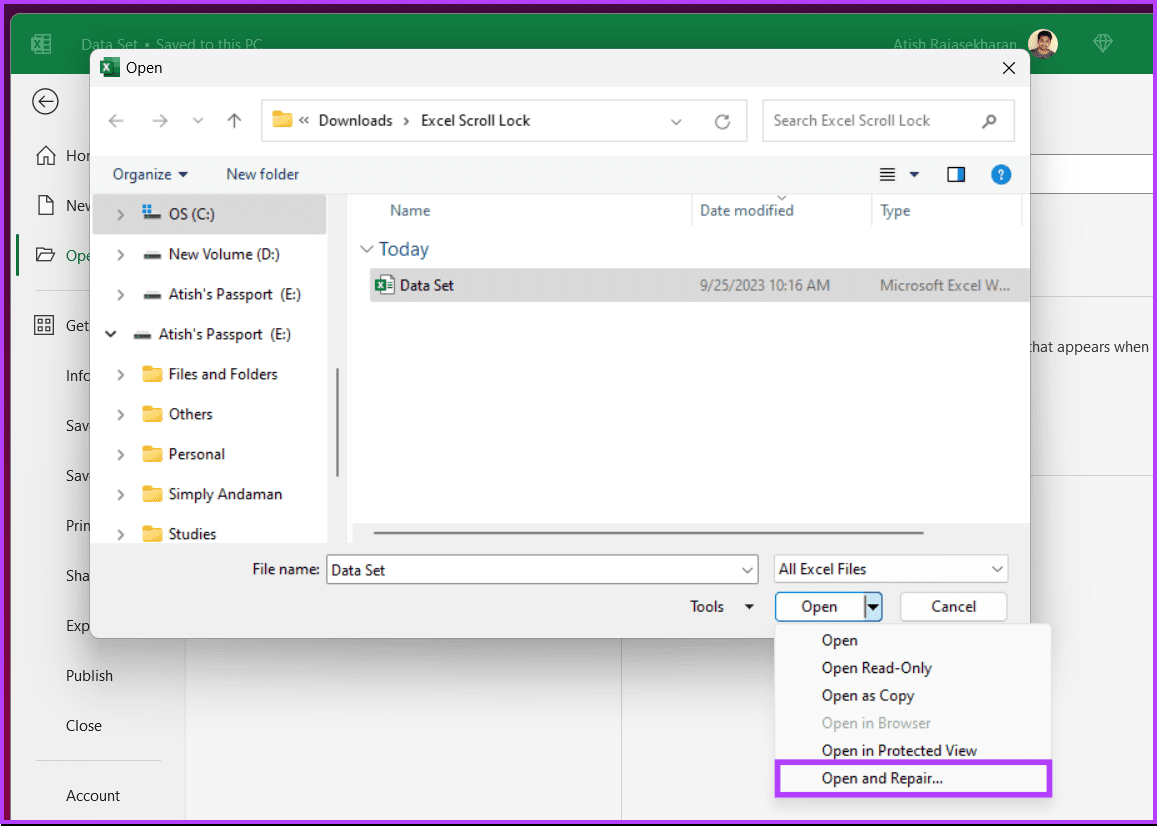
Task: Click the search magnifier in the search box
Action: 989,120
